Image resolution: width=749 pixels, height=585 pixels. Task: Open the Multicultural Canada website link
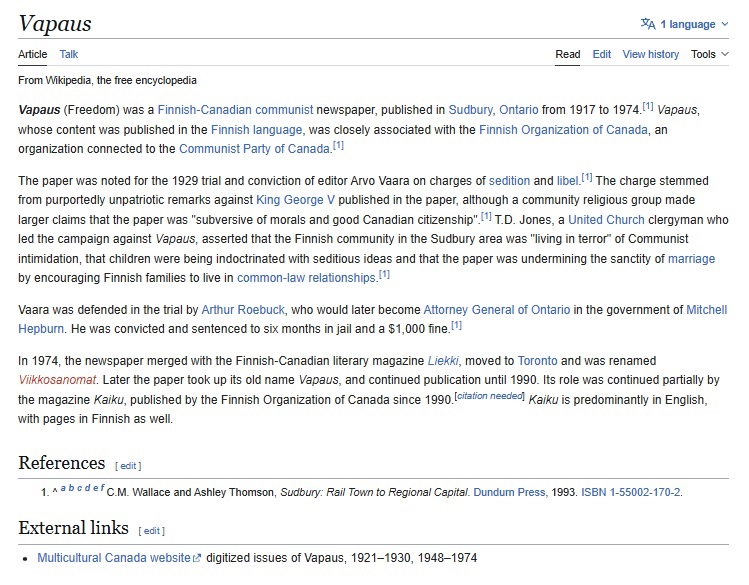click(114, 558)
